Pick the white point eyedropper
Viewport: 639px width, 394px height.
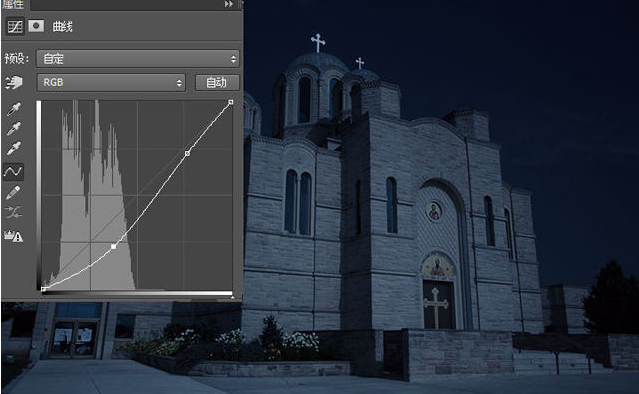point(14,148)
